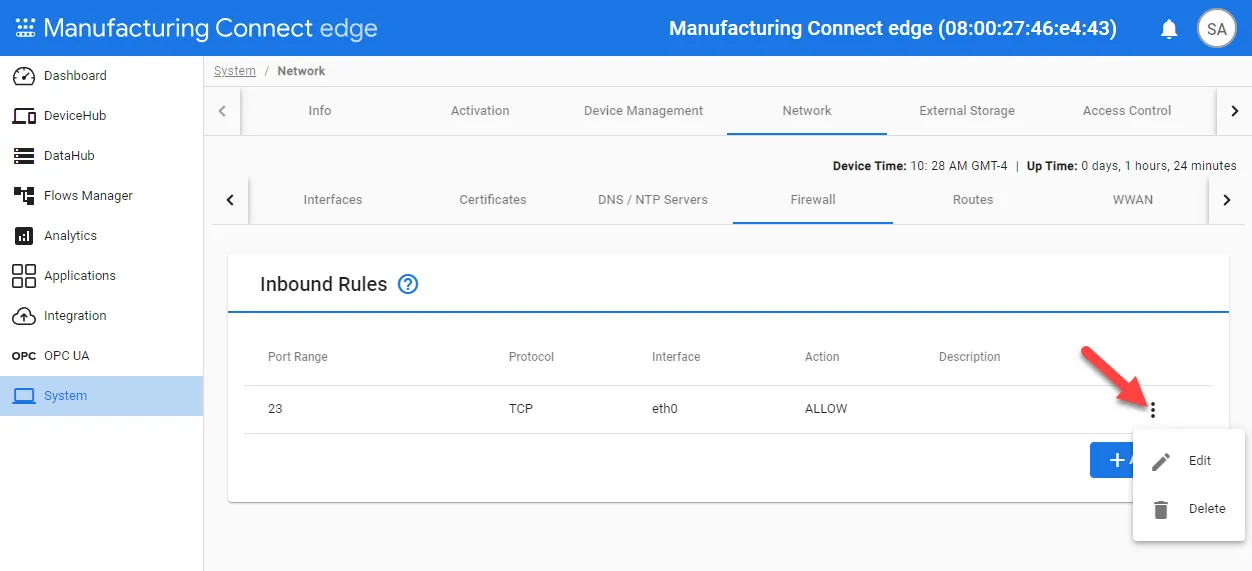
Task: Open Access Control tab
Action: 1127,111
